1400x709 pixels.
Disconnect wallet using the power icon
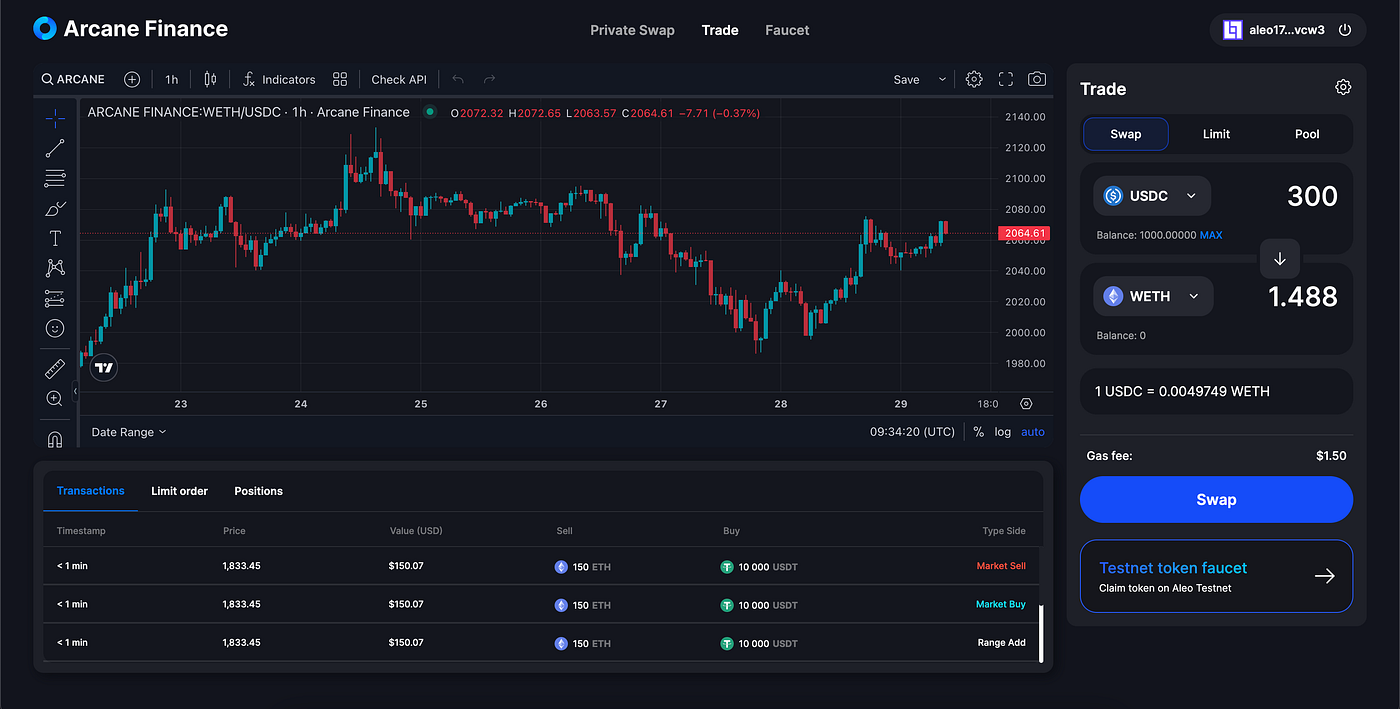point(1345,30)
